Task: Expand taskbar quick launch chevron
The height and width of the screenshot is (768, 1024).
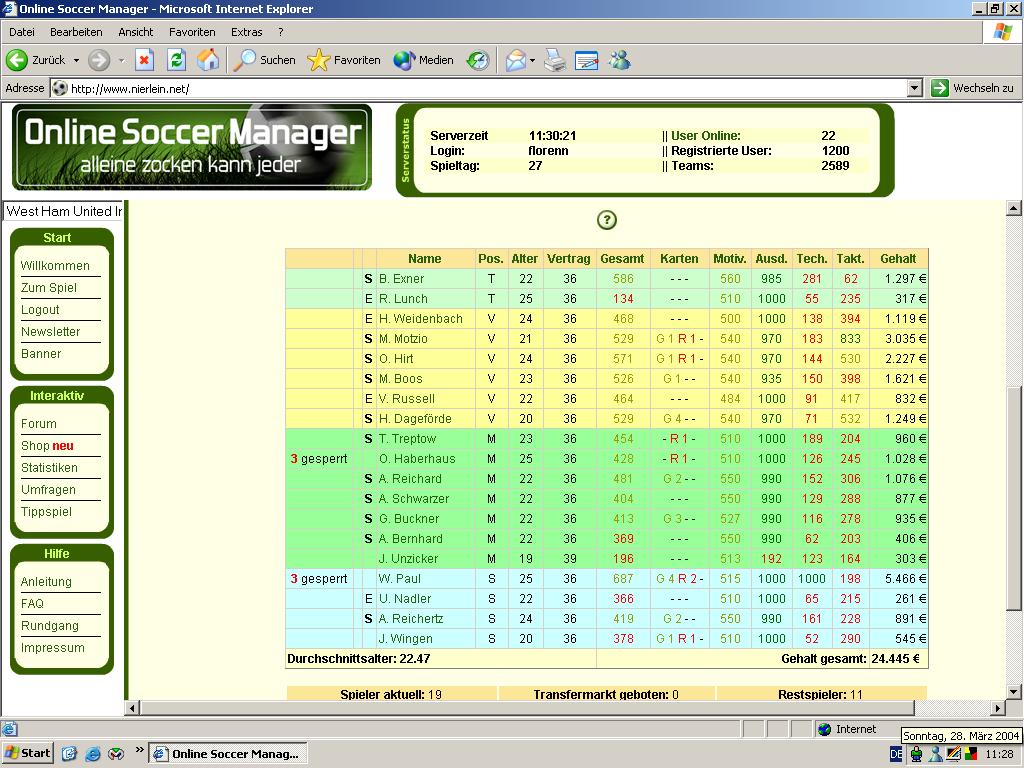Action: click(139, 750)
